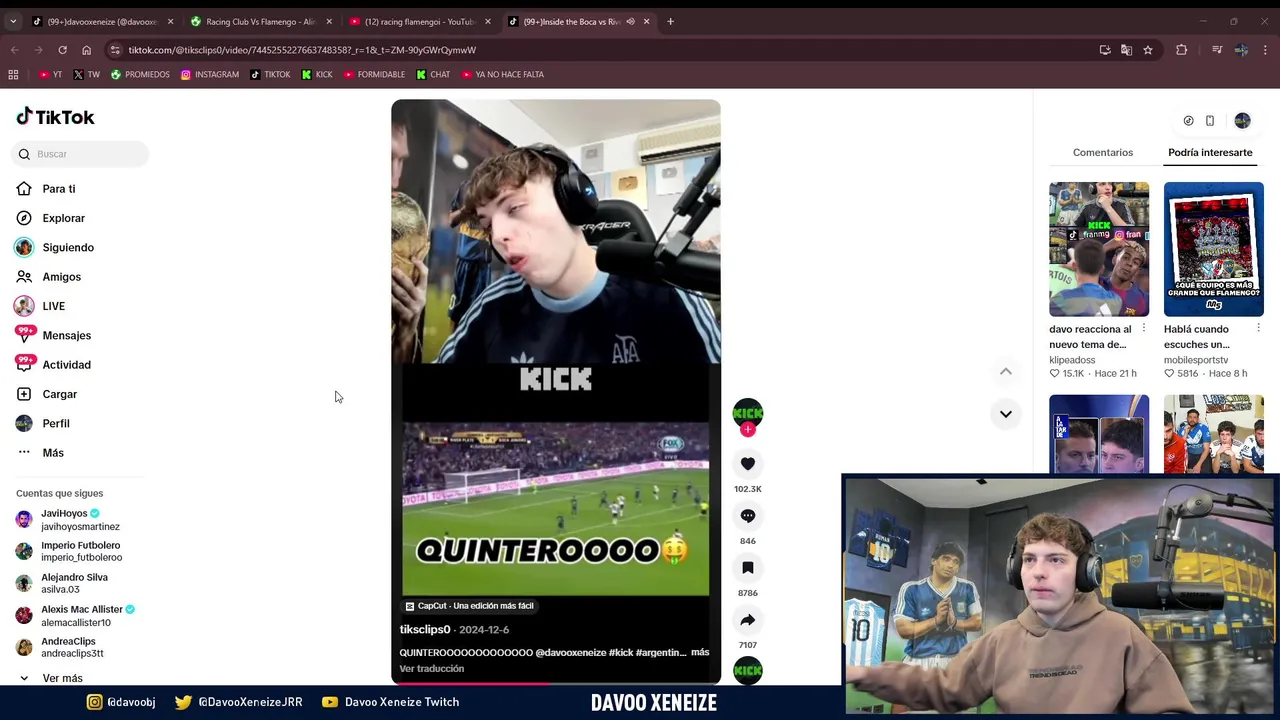Go to browser home page

(x=86, y=50)
